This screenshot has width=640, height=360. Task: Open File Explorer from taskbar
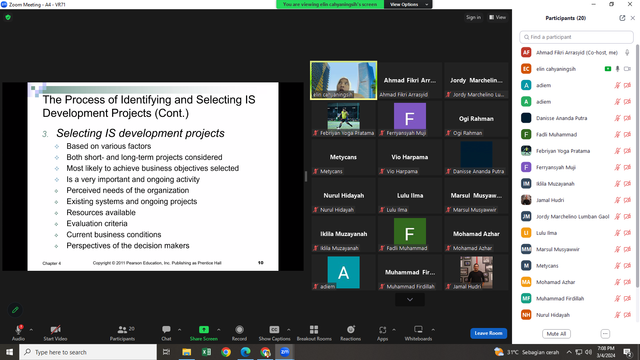point(187,352)
